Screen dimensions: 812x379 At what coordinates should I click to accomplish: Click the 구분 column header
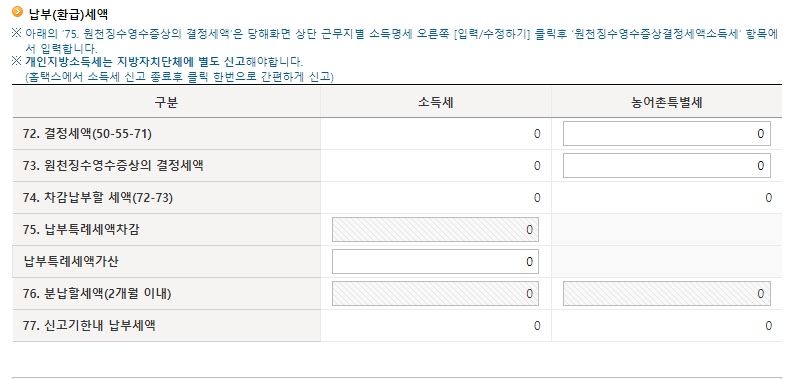pos(166,102)
